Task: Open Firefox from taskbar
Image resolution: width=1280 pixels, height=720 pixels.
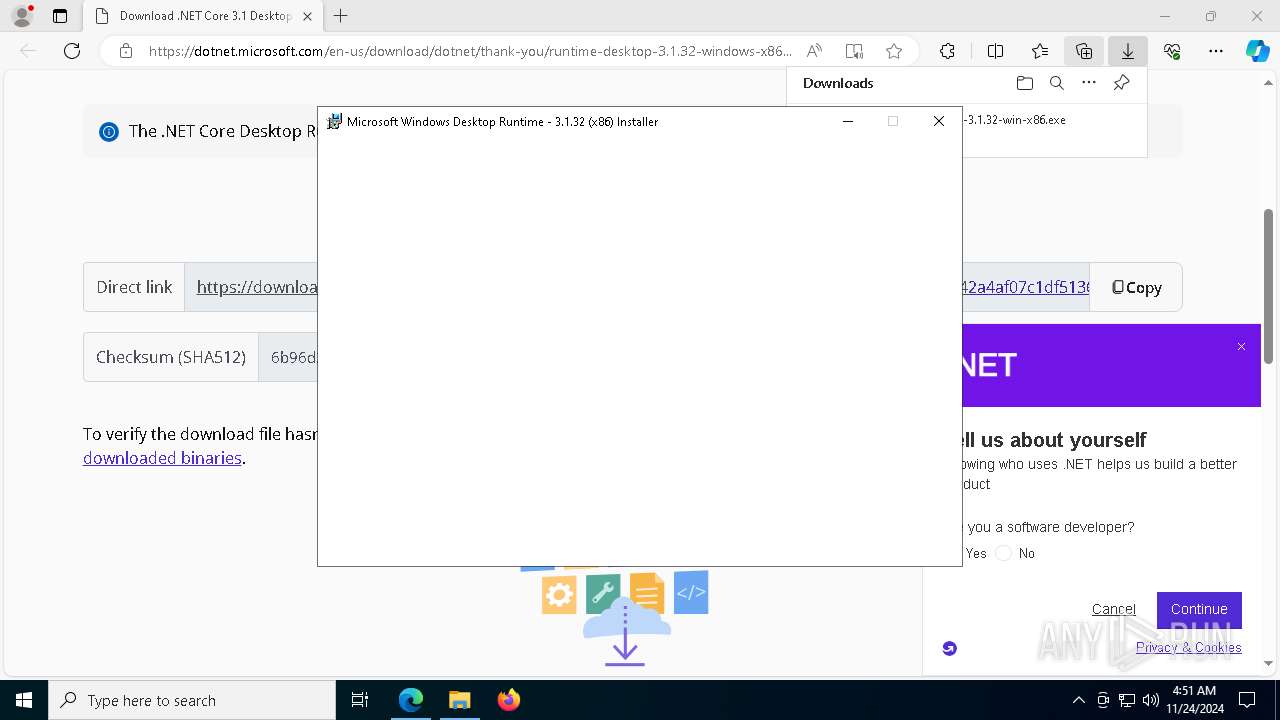Action: point(508,700)
